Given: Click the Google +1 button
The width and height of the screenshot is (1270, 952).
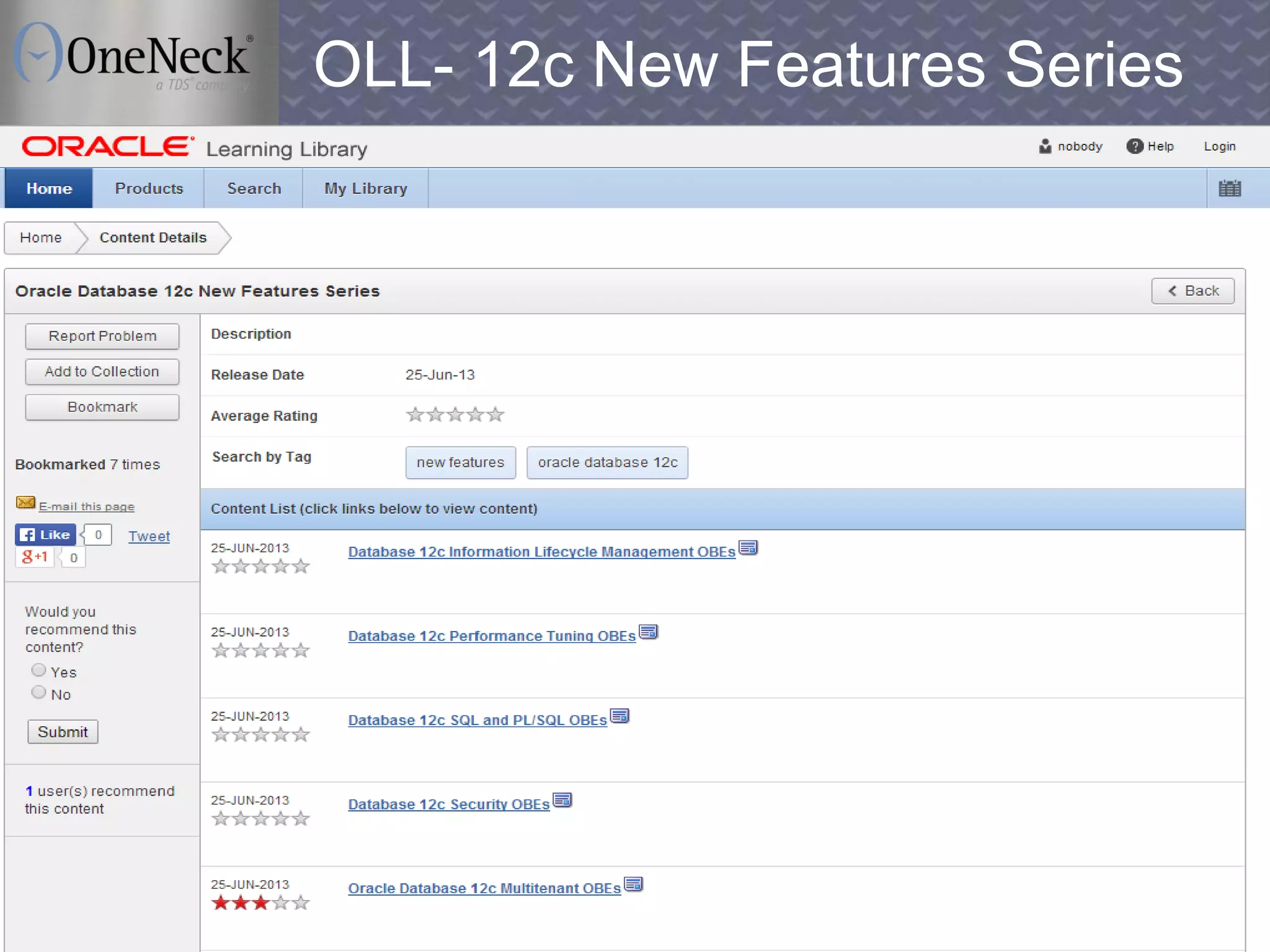Looking at the screenshot, I should [35, 557].
